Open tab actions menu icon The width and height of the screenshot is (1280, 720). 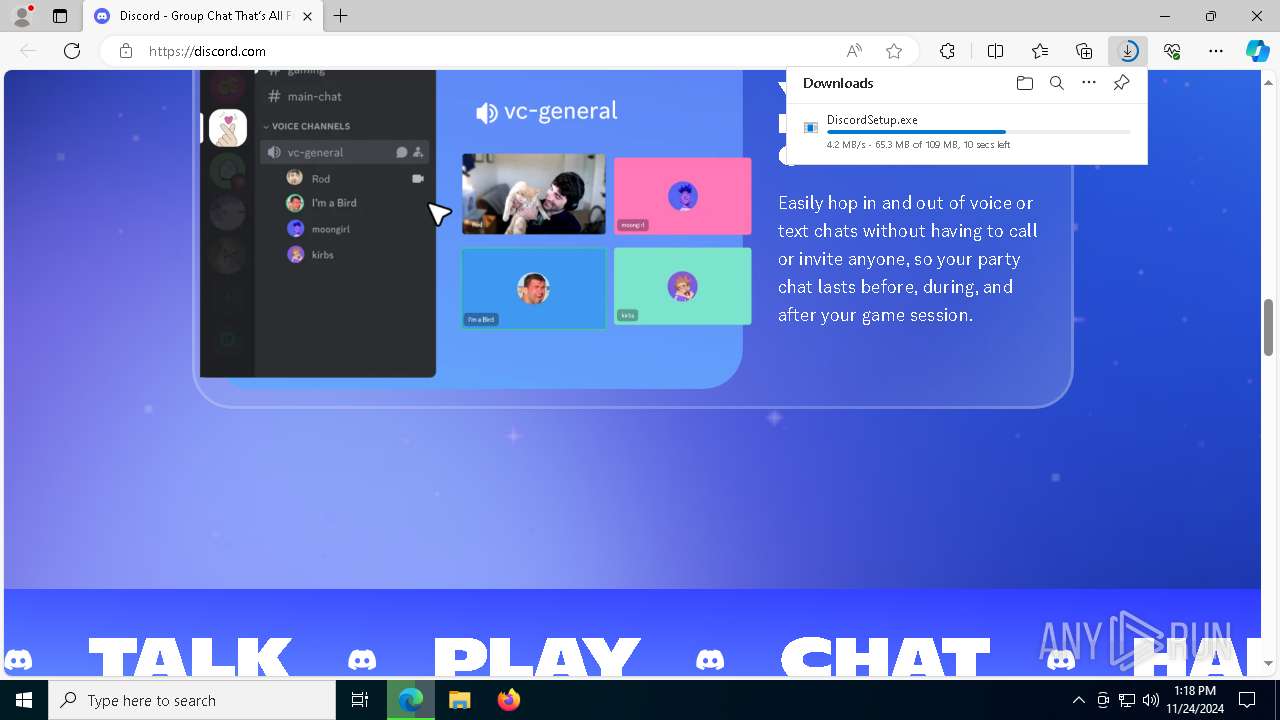point(60,16)
